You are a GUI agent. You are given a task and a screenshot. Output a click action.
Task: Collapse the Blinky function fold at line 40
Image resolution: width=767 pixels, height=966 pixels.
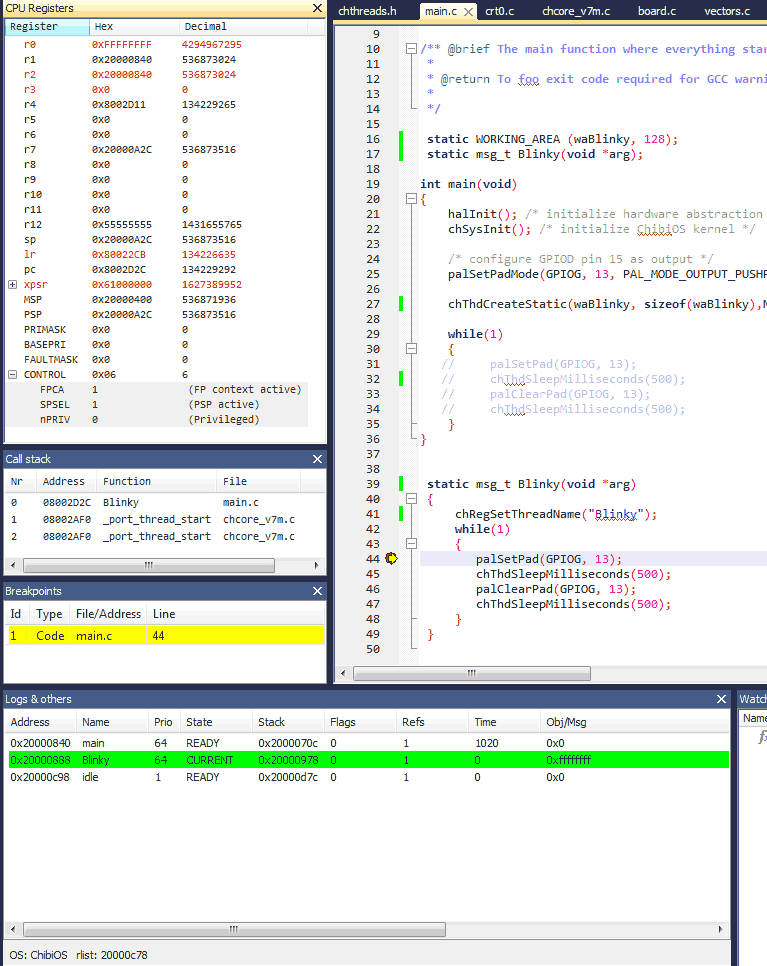(412, 499)
